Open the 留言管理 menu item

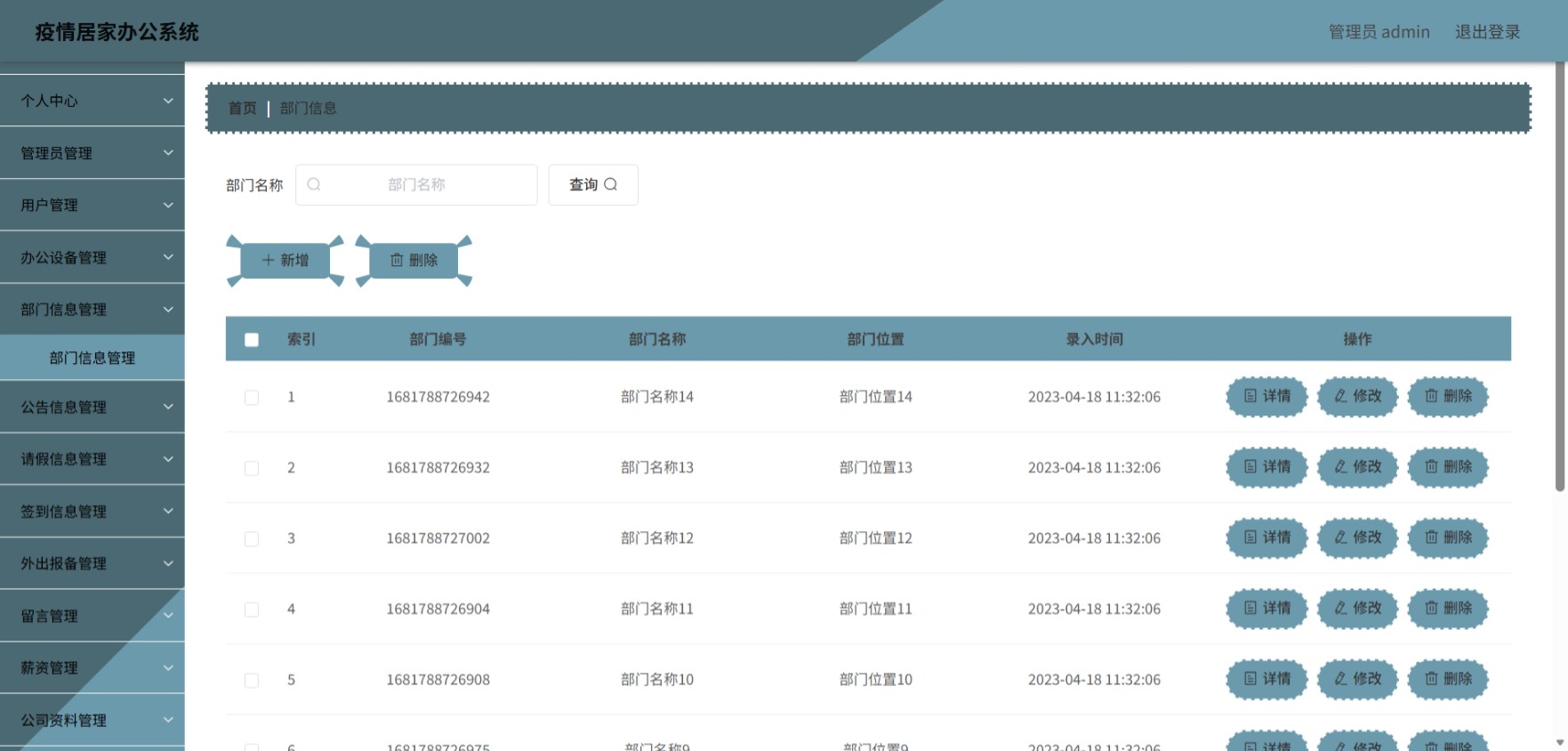click(x=92, y=616)
